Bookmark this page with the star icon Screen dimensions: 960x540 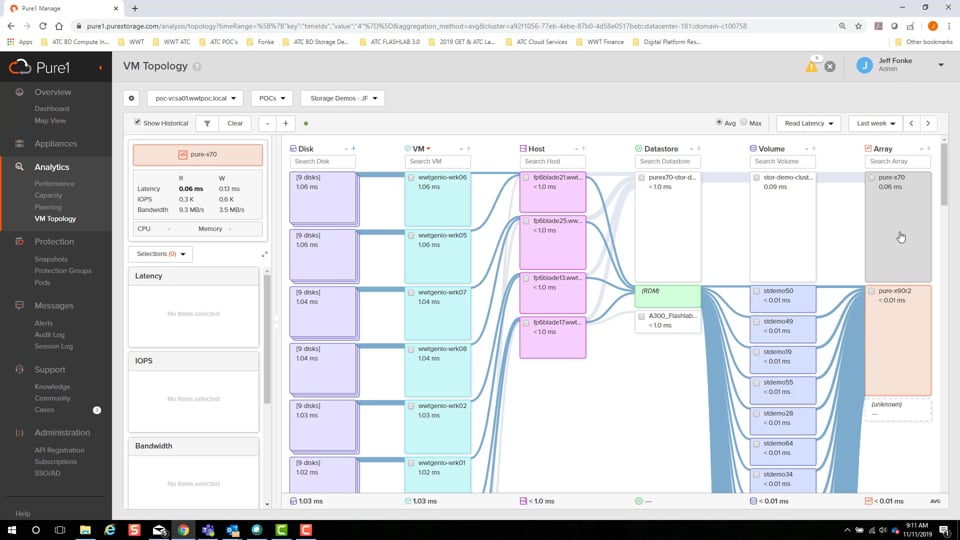(x=858, y=26)
